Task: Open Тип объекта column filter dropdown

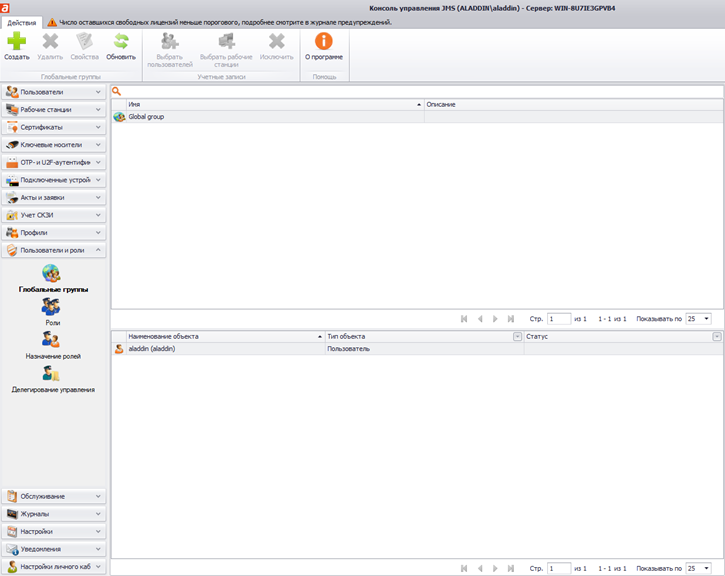Action: [517, 337]
